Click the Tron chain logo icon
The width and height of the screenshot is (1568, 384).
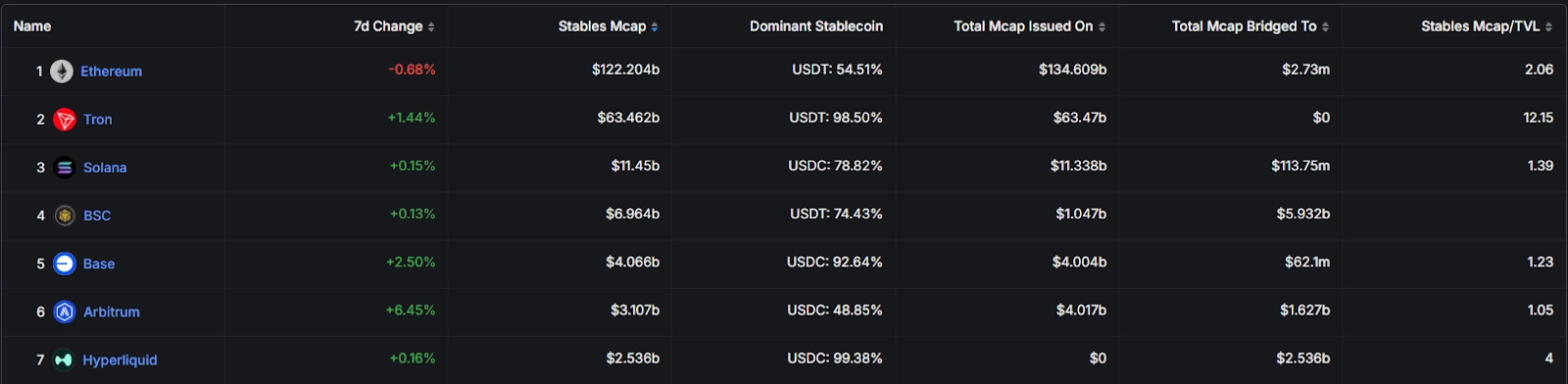click(x=65, y=120)
